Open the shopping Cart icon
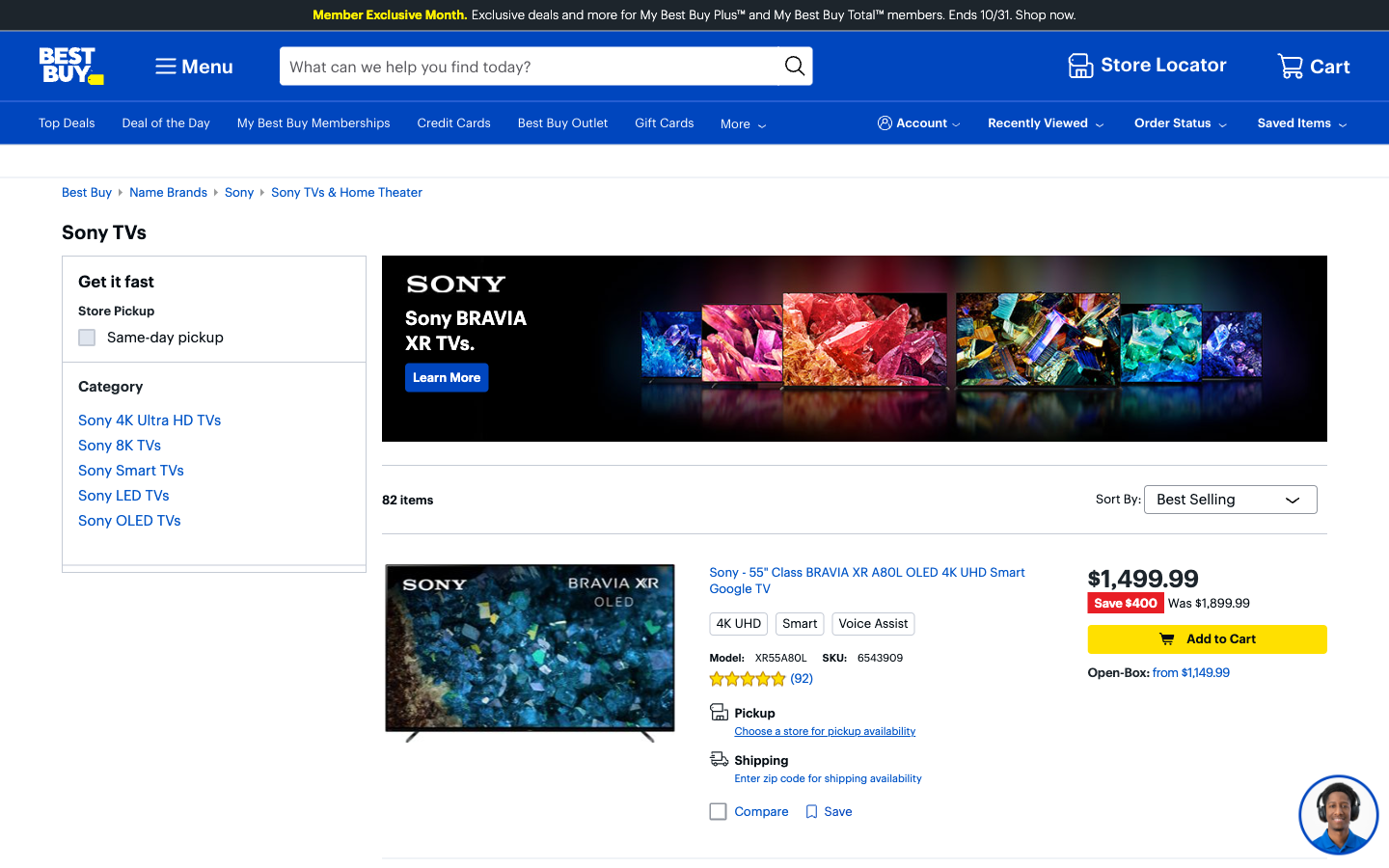1389x868 pixels. 1290,66
